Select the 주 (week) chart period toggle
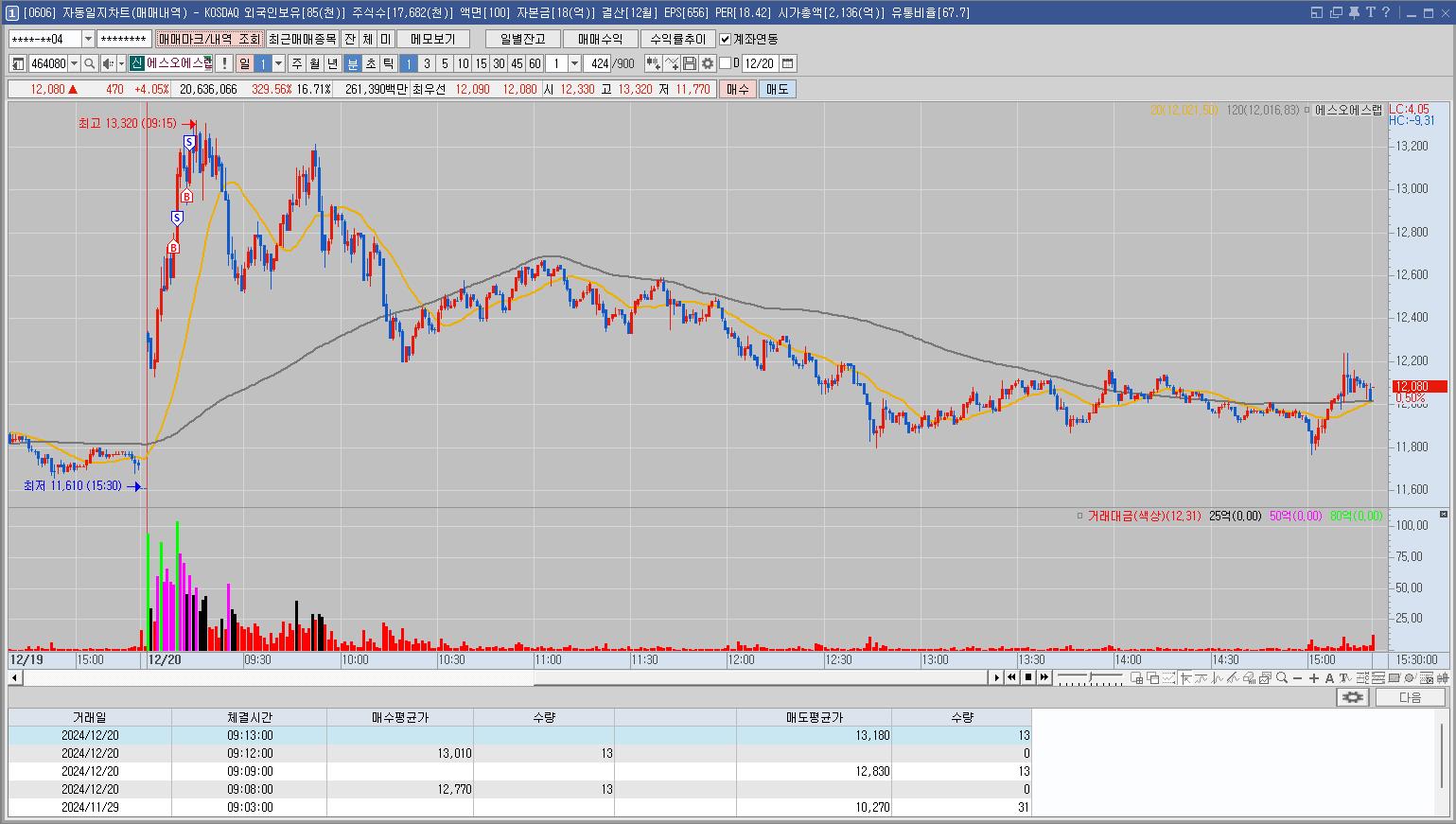 pos(297,63)
